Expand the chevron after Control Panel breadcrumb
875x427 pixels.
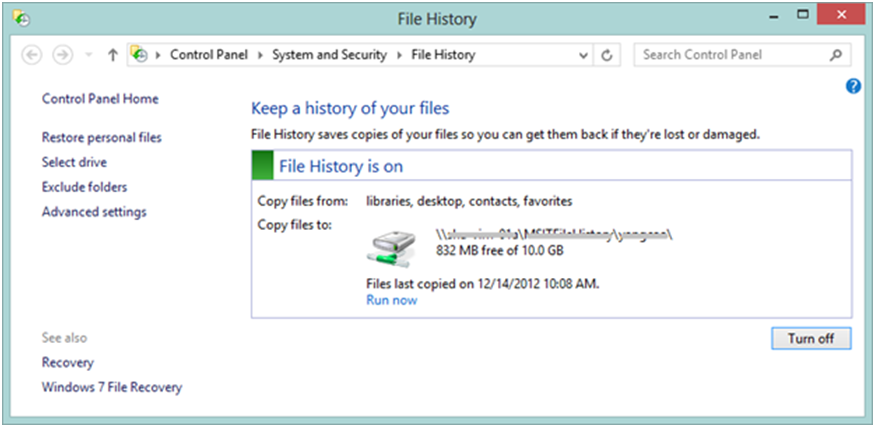point(259,55)
